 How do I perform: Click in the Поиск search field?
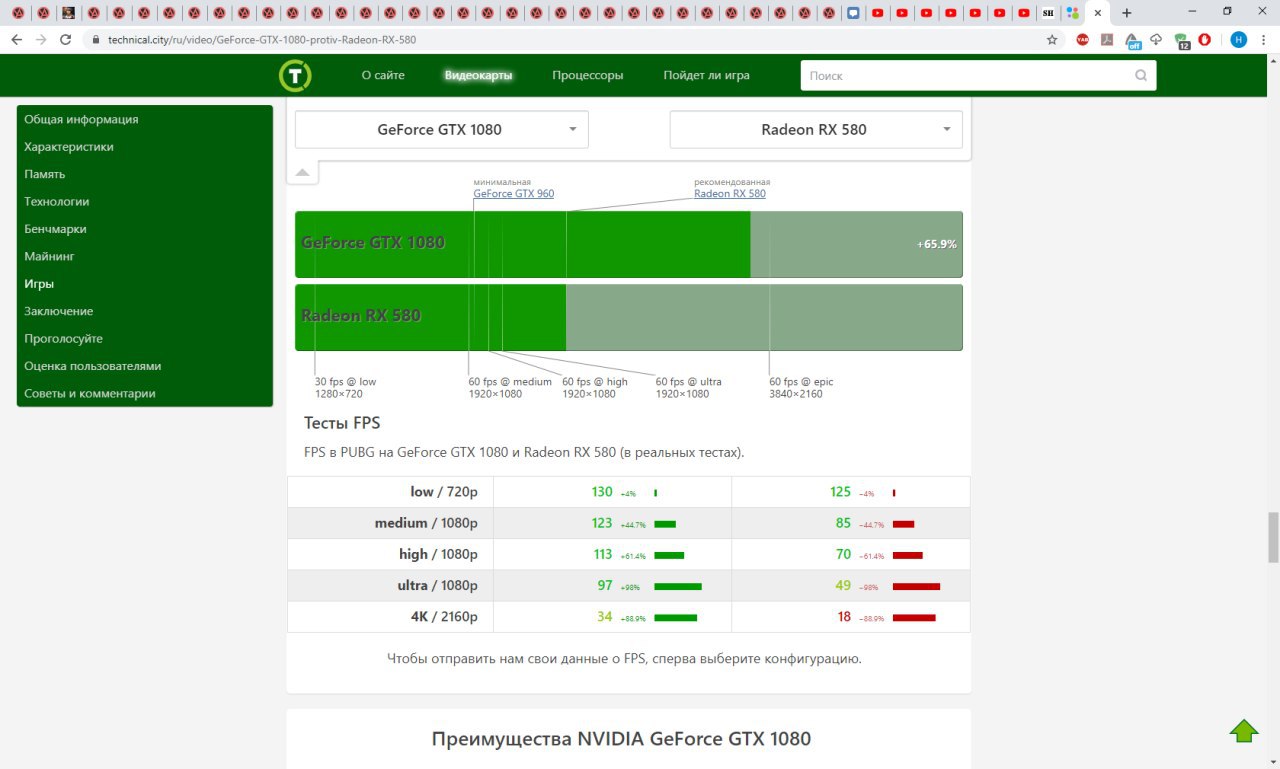tap(968, 75)
